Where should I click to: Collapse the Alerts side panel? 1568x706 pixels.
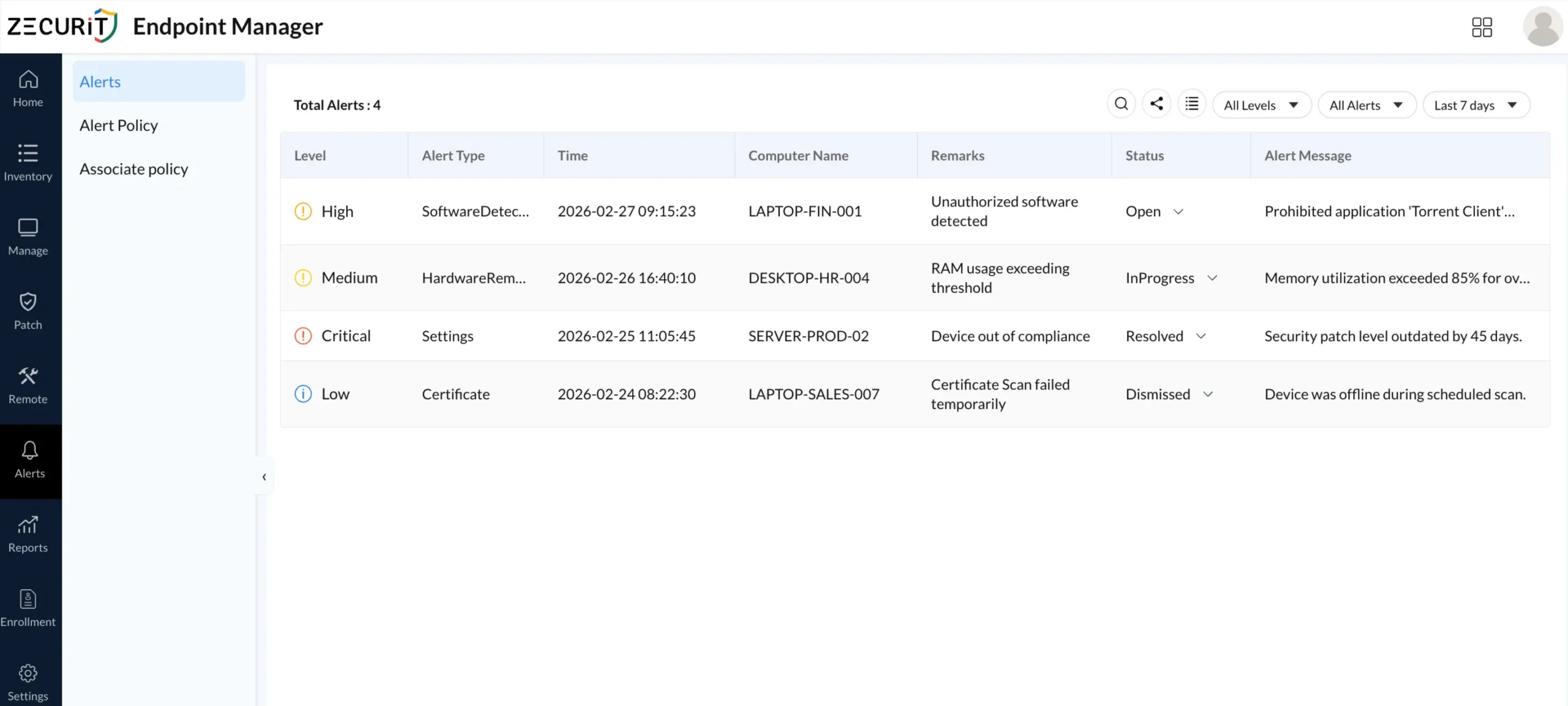tap(263, 476)
